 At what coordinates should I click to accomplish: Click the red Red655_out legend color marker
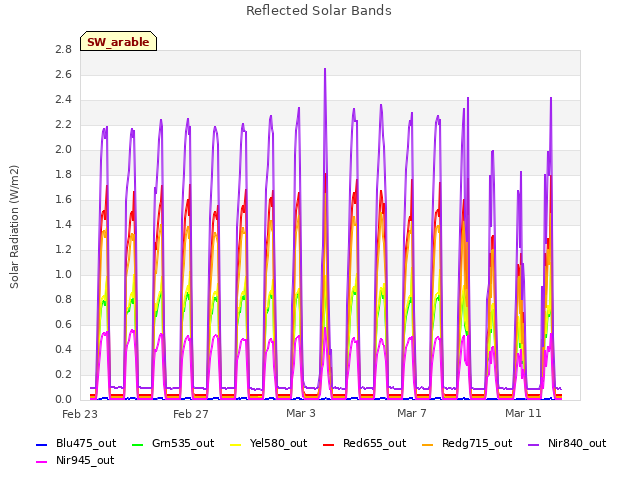[x=329, y=444]
